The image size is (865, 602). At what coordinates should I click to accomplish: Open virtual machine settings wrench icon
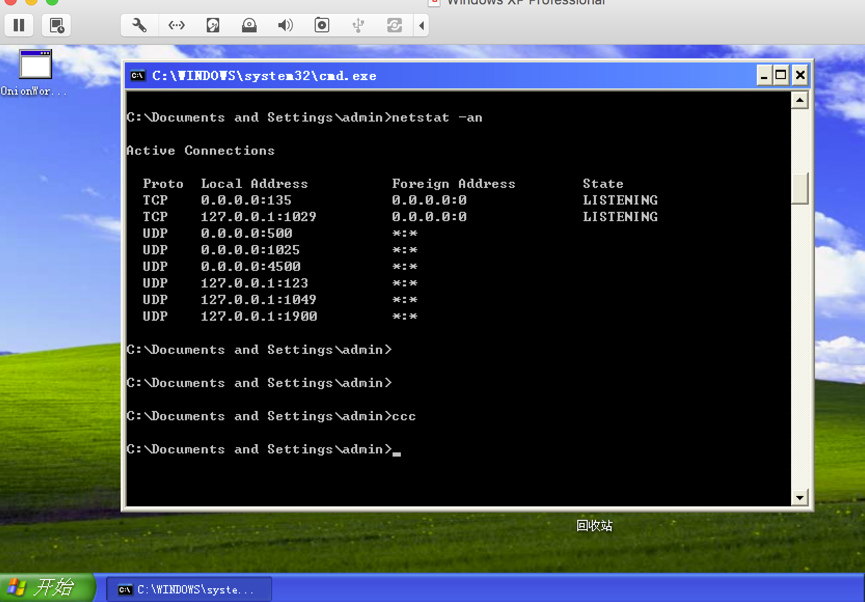pos(139,25)
